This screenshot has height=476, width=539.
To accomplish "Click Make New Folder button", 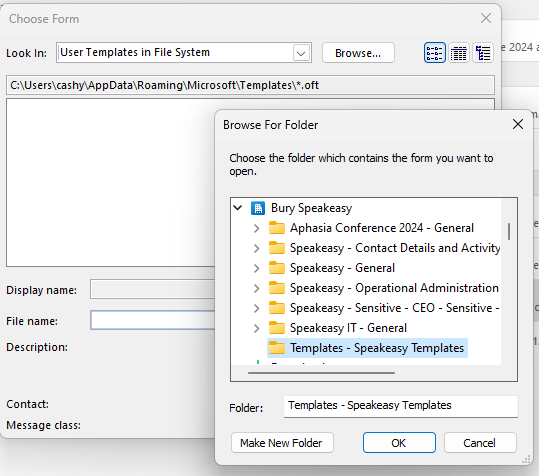I will 282,443.
